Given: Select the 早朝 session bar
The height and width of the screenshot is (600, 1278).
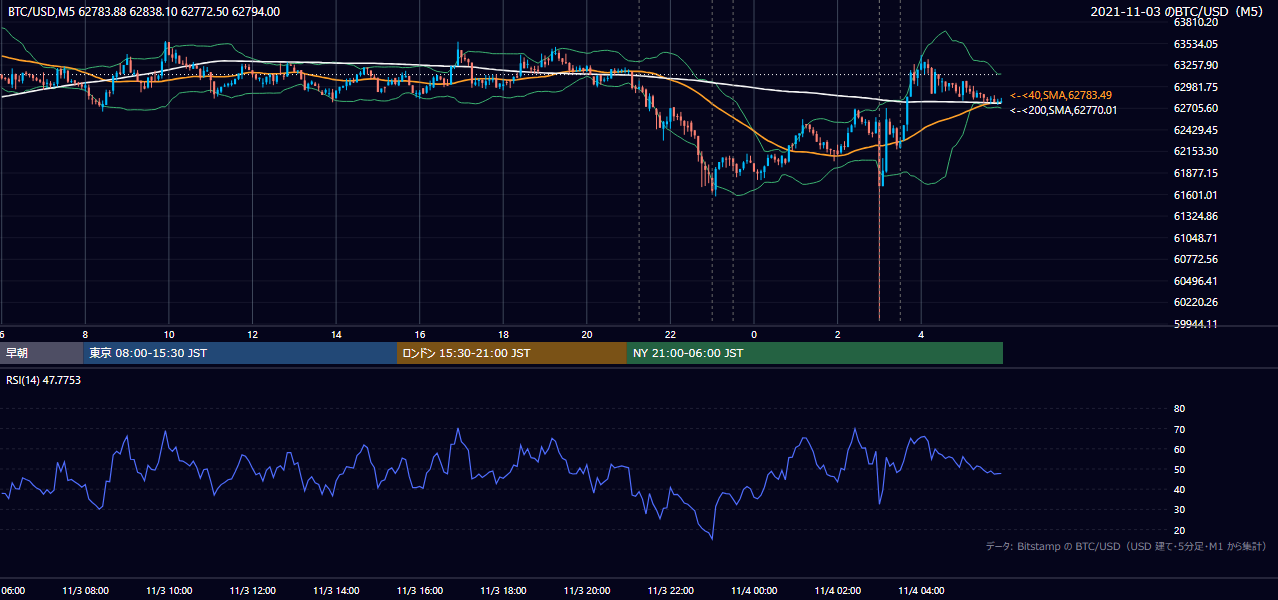Looking at the screenshot, I should (41, 353).
